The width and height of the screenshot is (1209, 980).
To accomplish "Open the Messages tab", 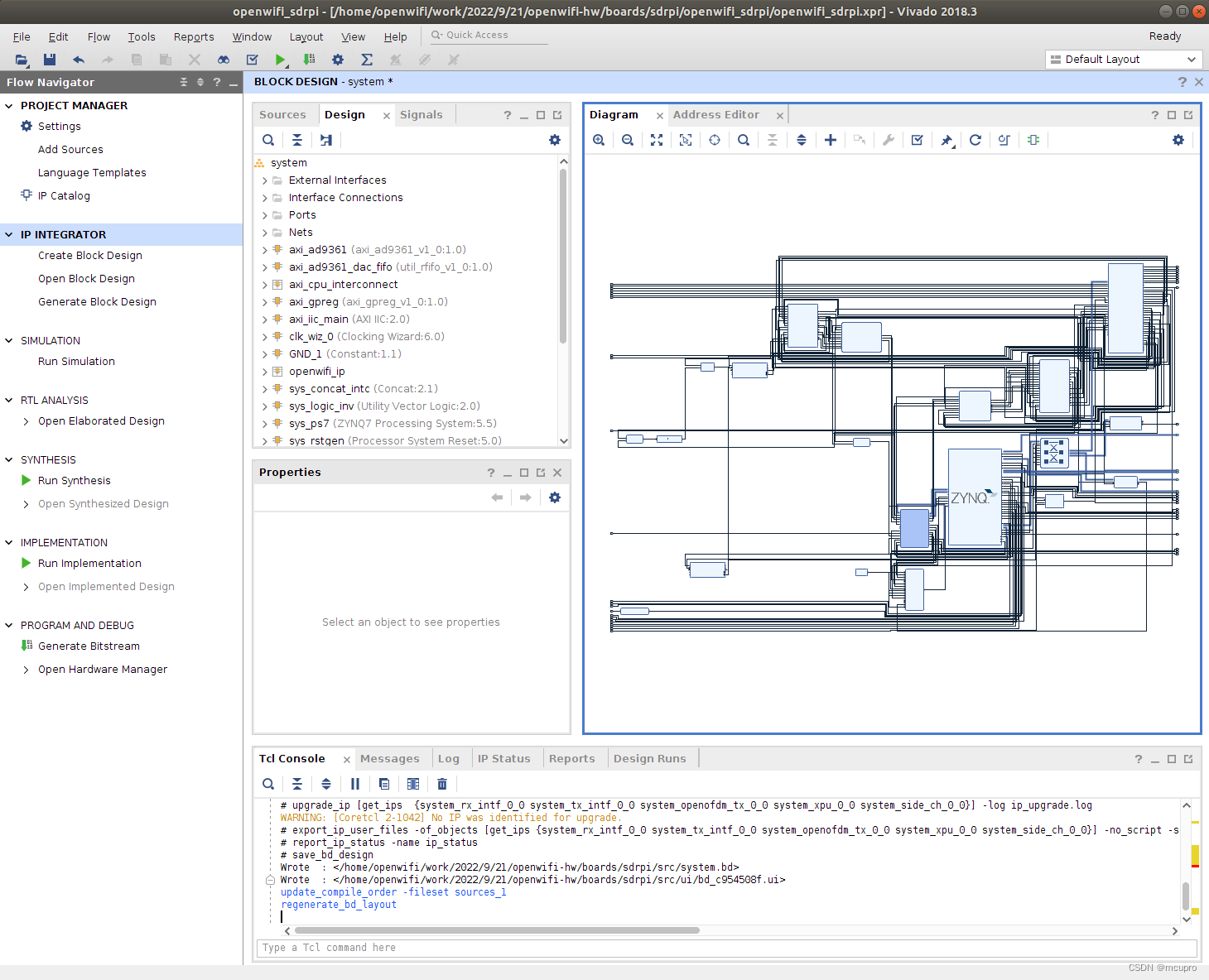I will [x=390, y=759].
